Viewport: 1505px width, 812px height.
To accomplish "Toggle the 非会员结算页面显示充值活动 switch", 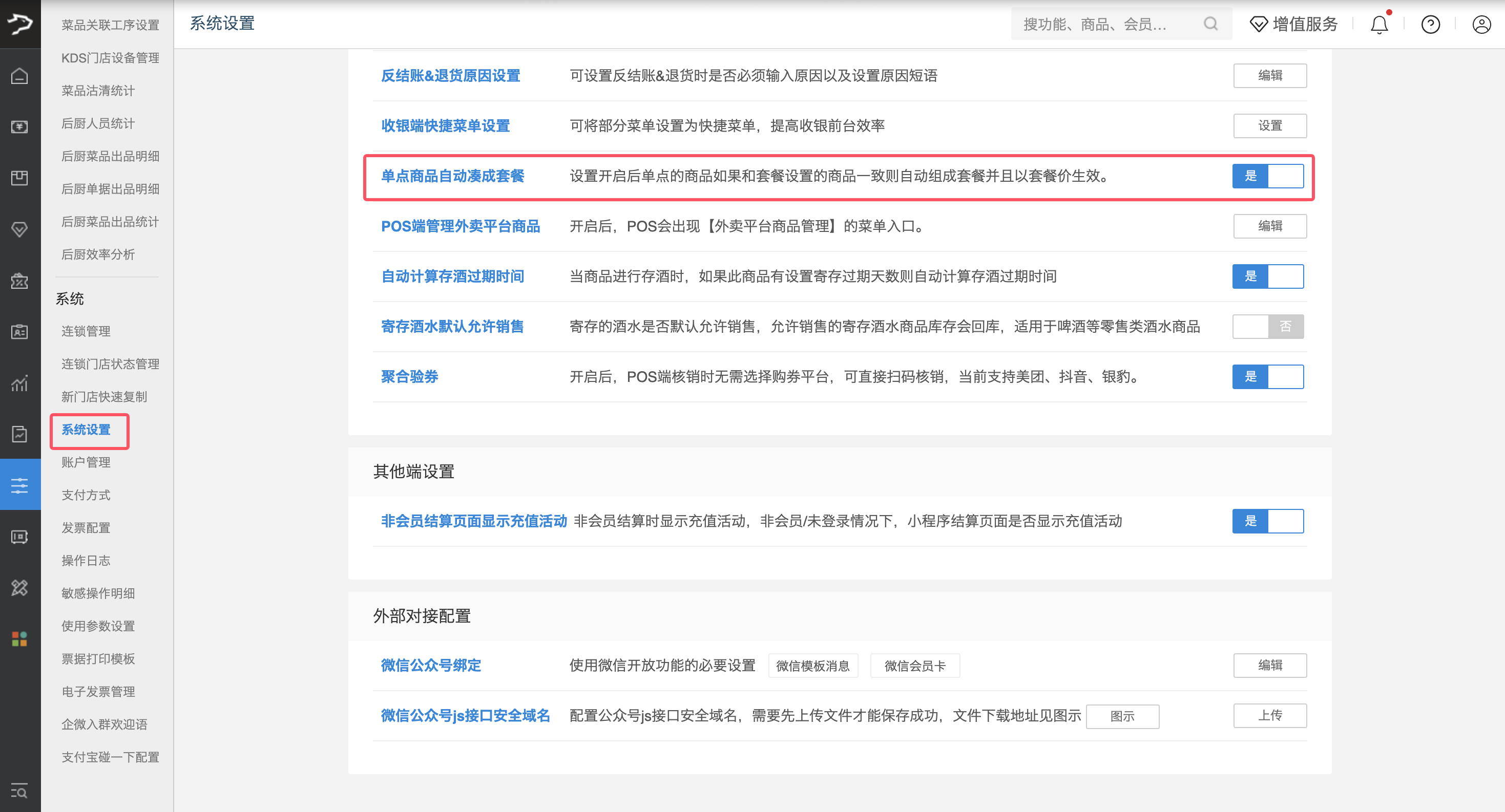I will pos(1268,521).
